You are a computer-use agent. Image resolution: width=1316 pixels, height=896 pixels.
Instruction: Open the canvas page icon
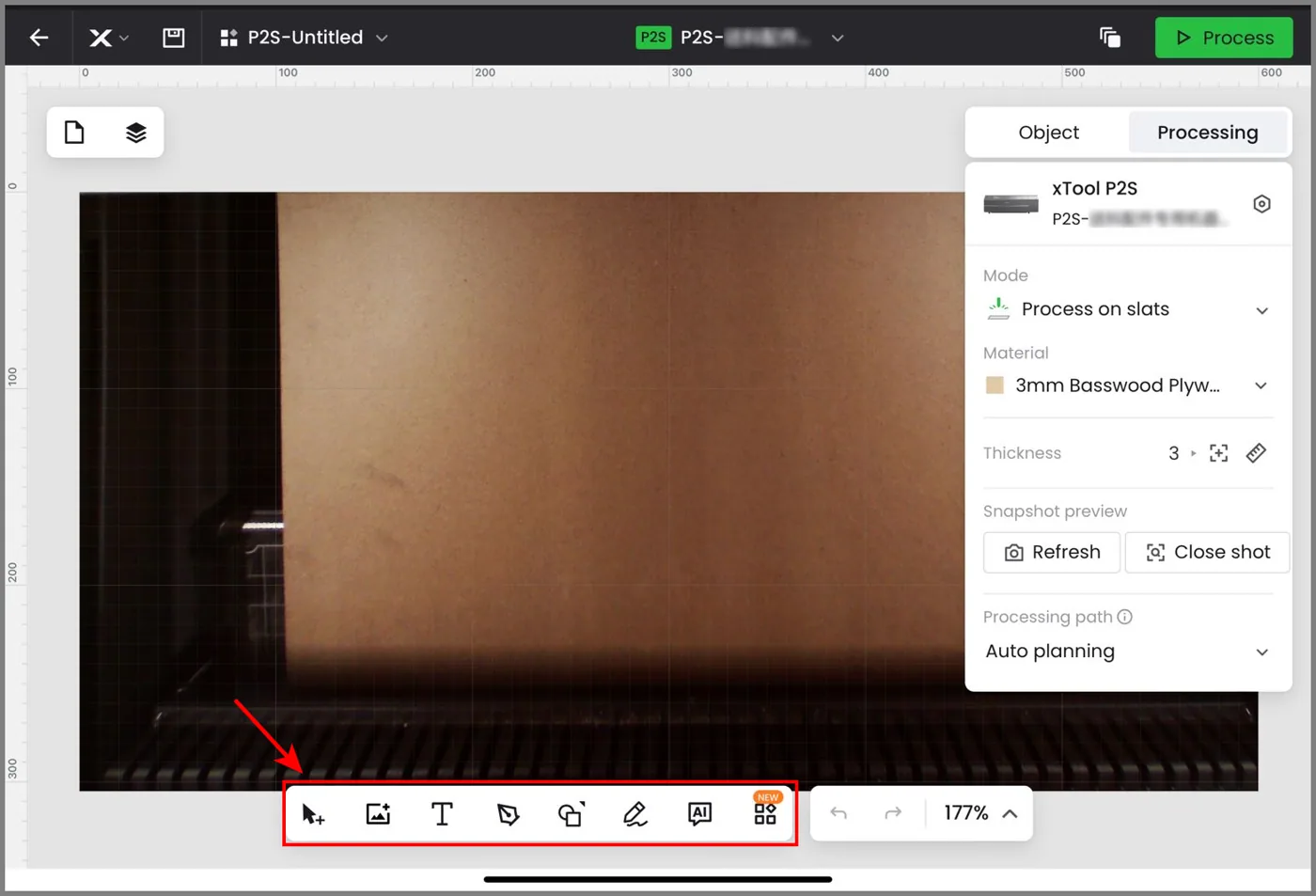click(74, 133)
